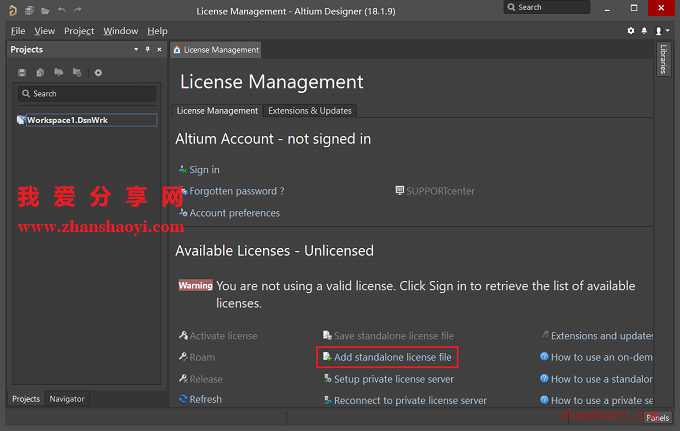Click Add standalone license file
This screenshot has width=680, height=431.
[392, 357]
